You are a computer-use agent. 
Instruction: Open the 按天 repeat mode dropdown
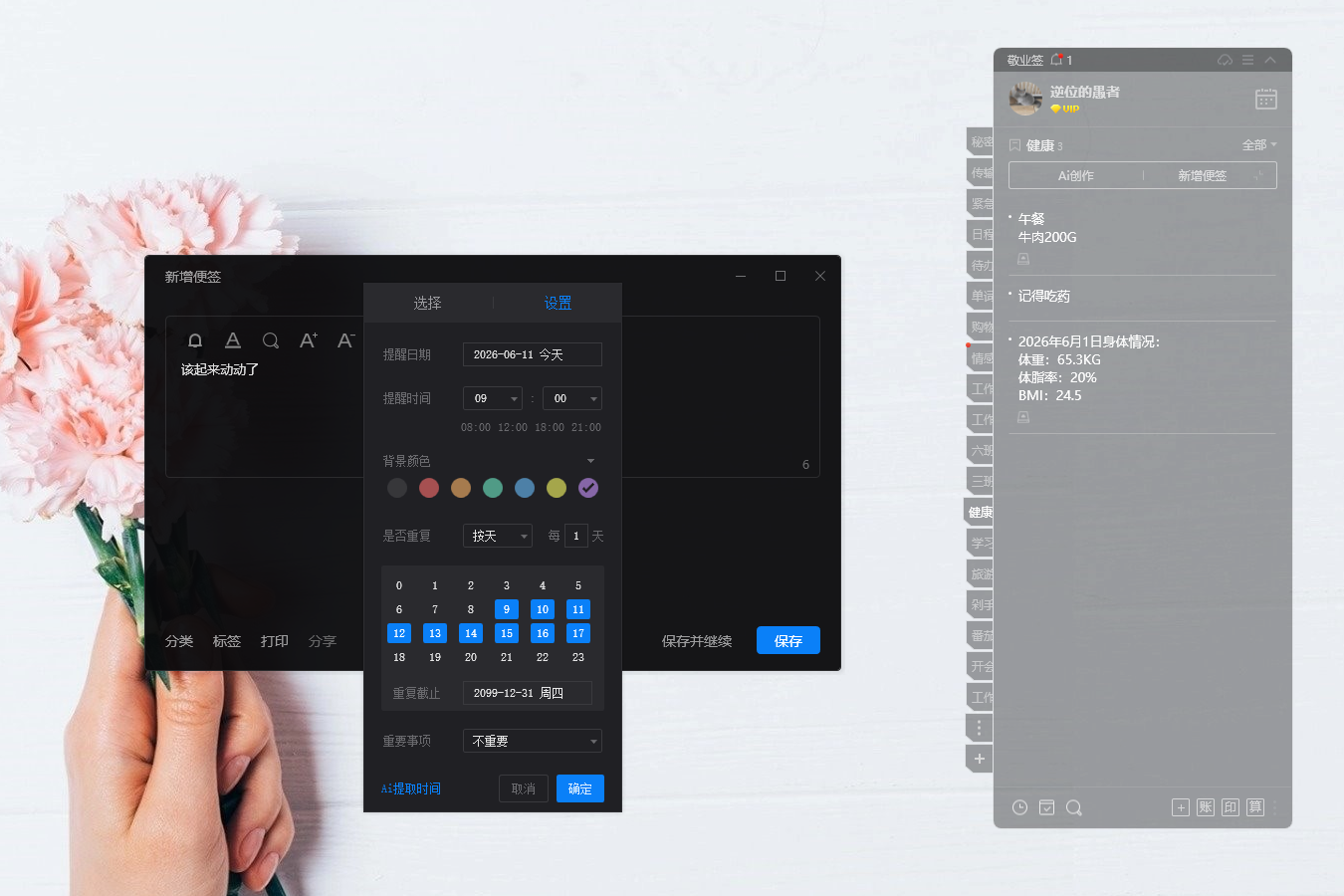click(498, 536)
